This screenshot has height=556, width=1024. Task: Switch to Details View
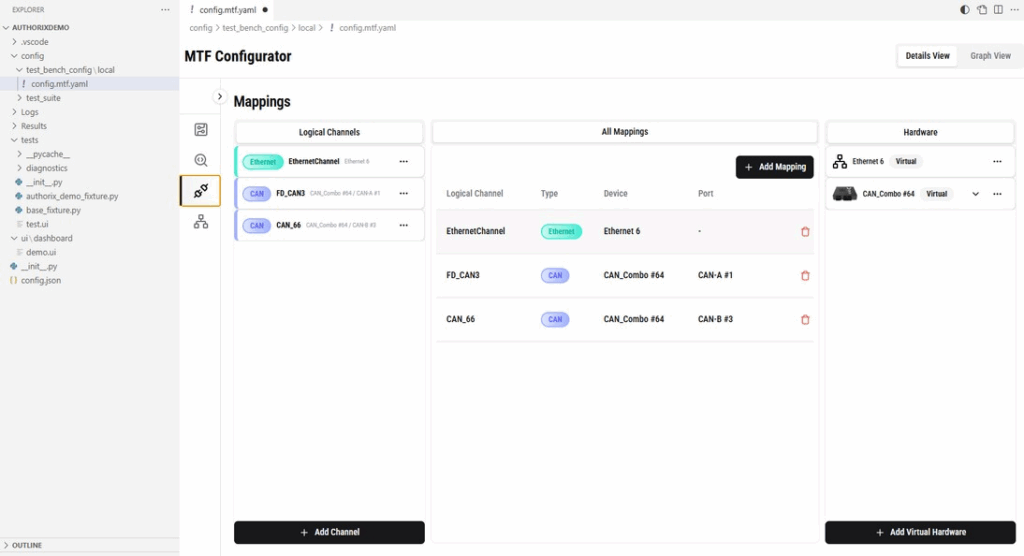[927, 56]
